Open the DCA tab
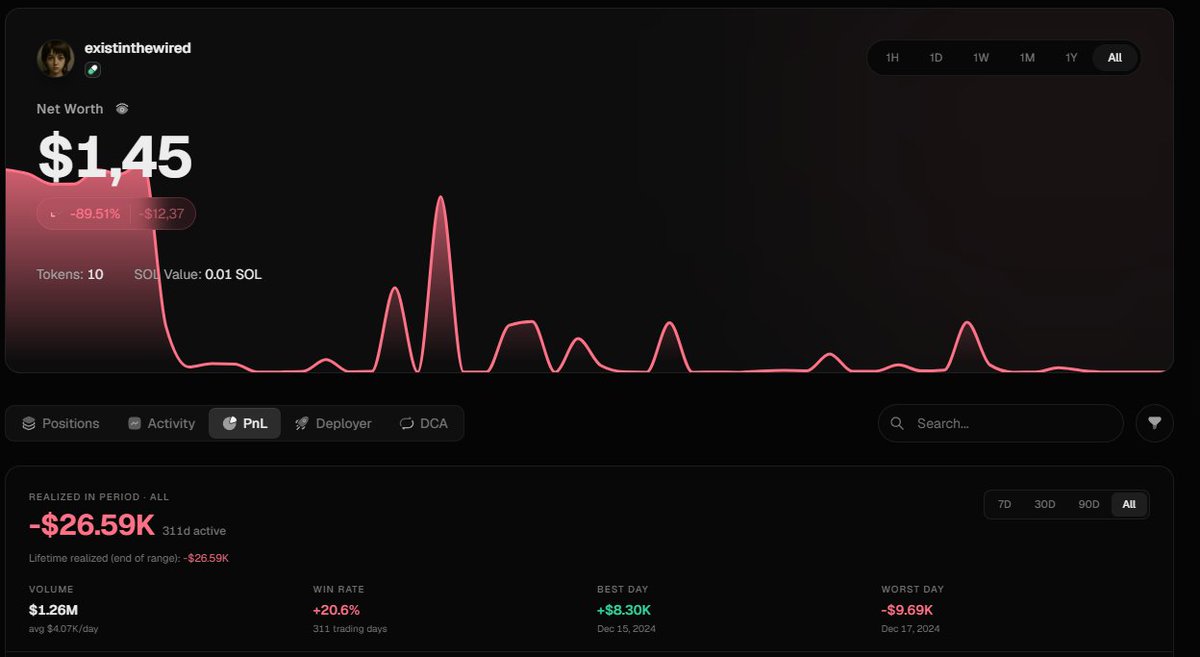Screen dimensions: 1200x657 (x=424, y=424)
